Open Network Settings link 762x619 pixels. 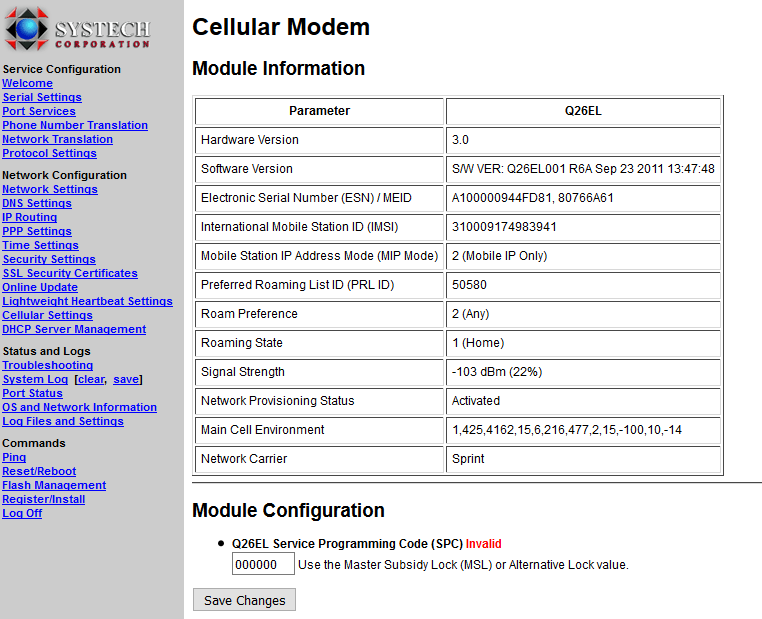[50, 189]
